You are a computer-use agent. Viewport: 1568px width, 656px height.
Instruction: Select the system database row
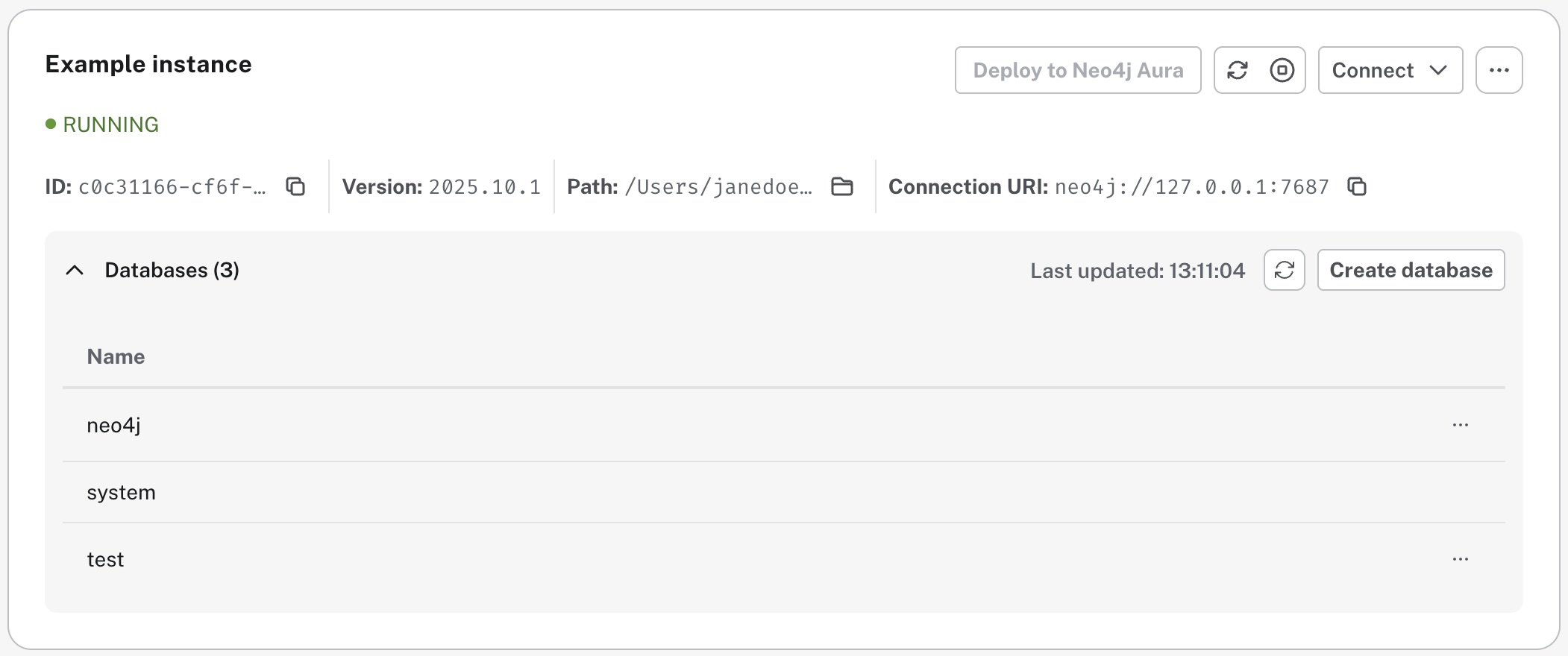click(122, 493)
